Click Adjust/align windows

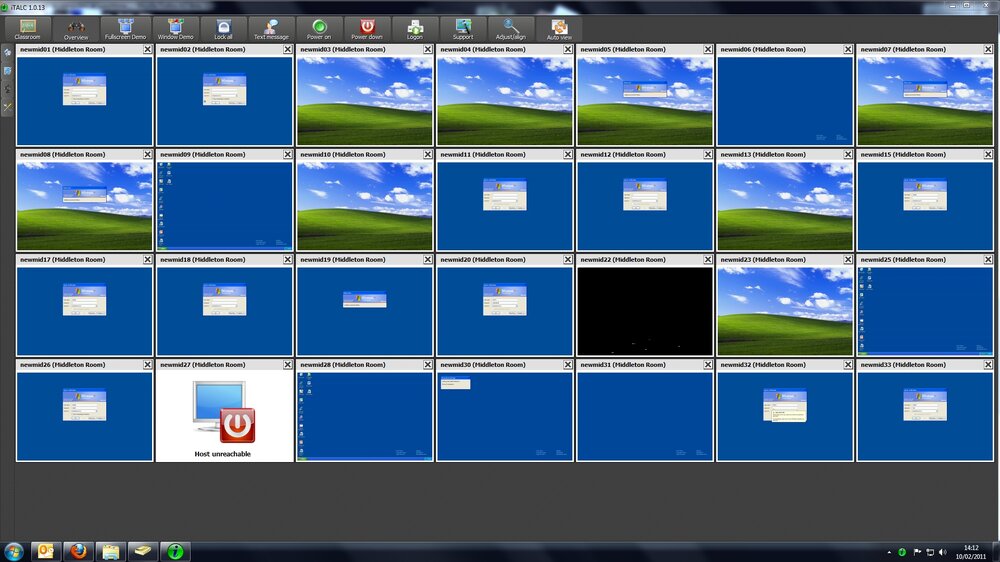pyautogui.click(x=511, y=29)
